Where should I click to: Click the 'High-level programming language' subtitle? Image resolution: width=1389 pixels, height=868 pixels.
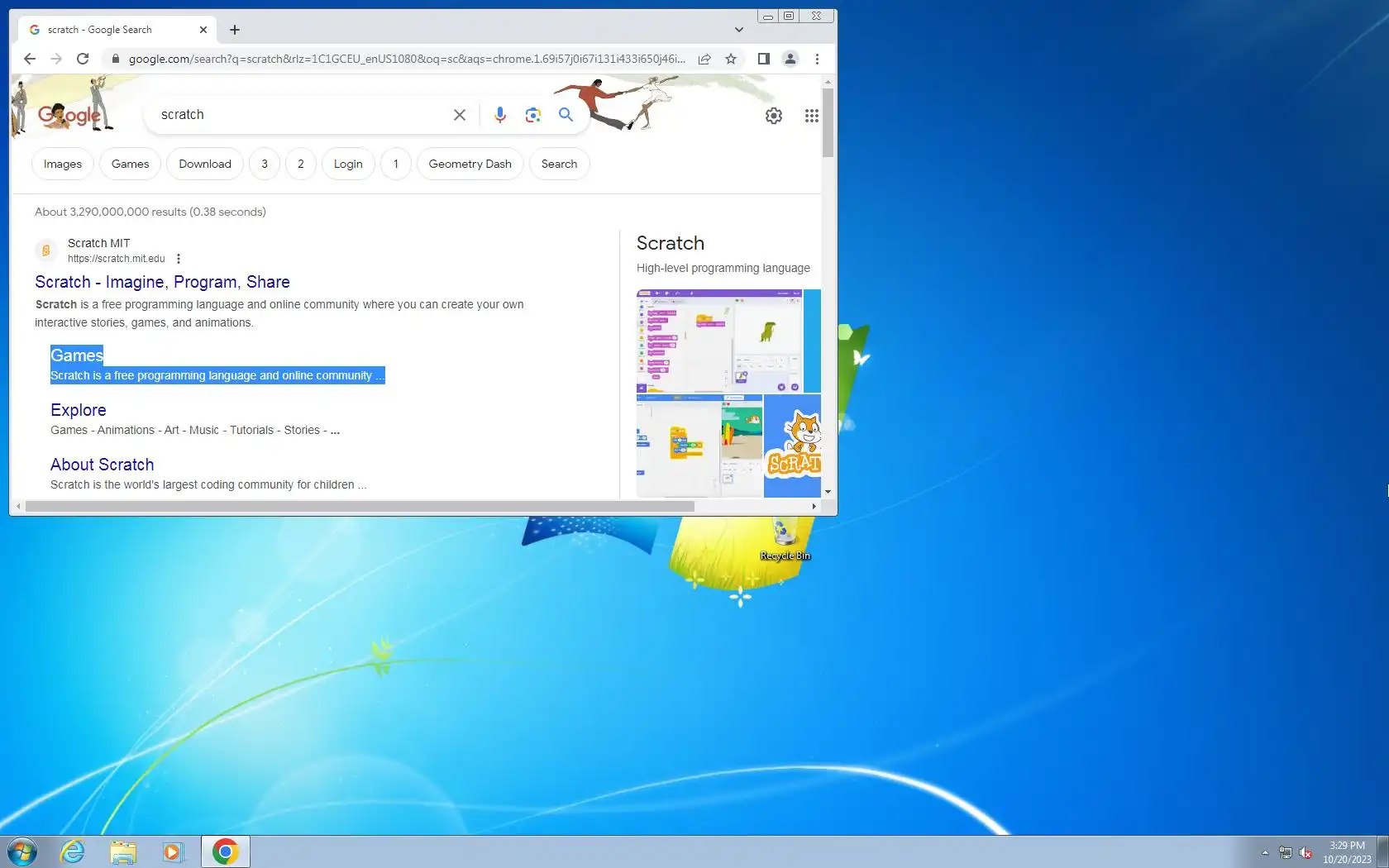click(x=723, y=268)
